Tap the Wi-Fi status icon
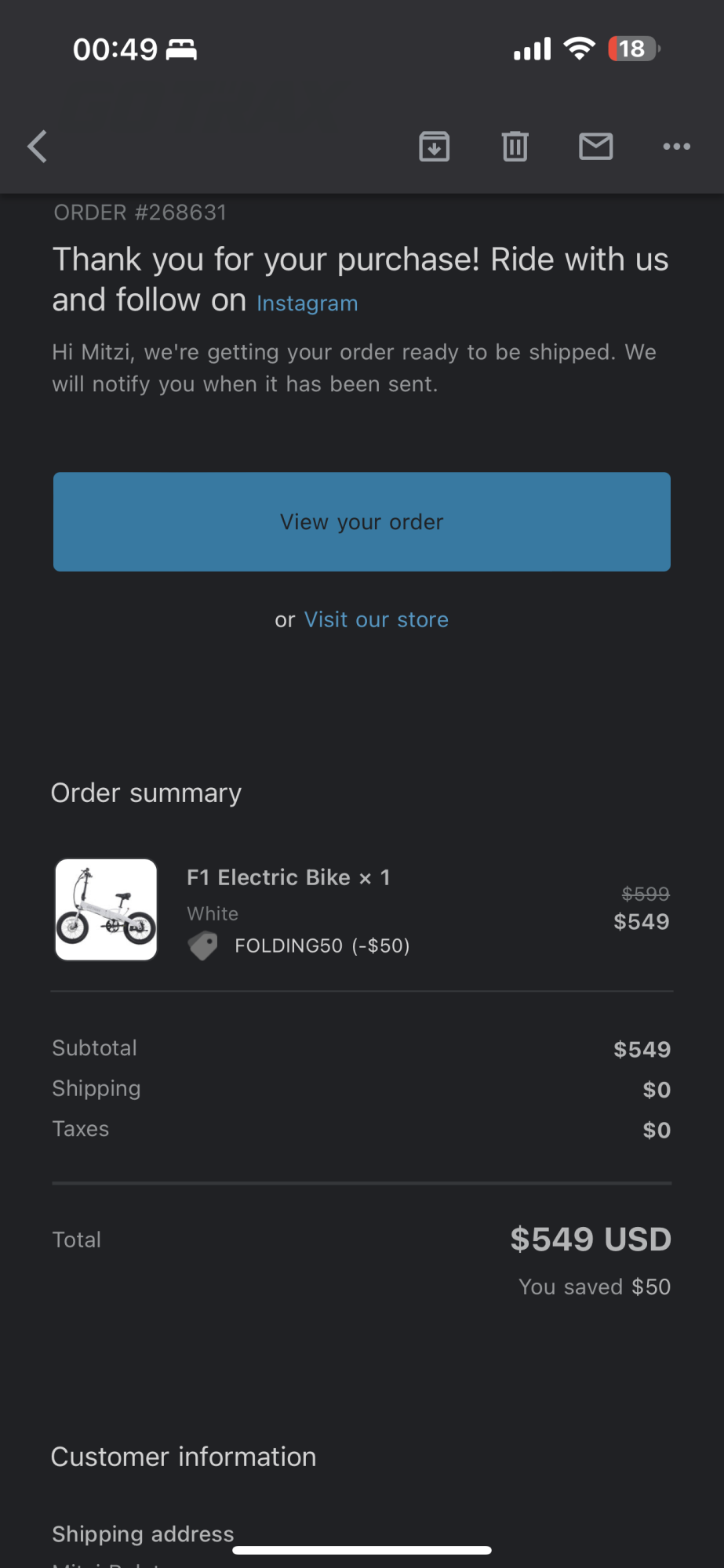 579,49
